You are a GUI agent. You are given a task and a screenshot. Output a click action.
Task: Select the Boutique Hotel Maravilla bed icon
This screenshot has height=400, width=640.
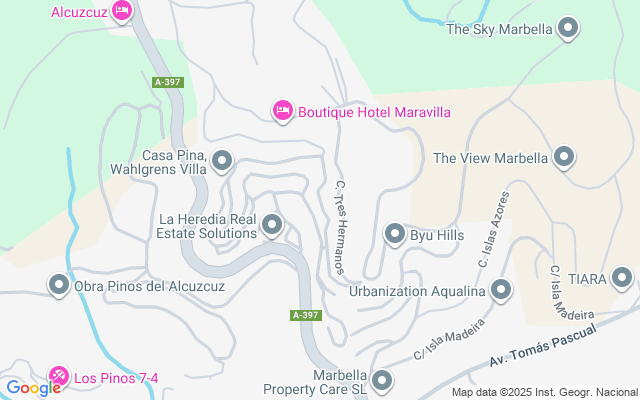point(282,111)
